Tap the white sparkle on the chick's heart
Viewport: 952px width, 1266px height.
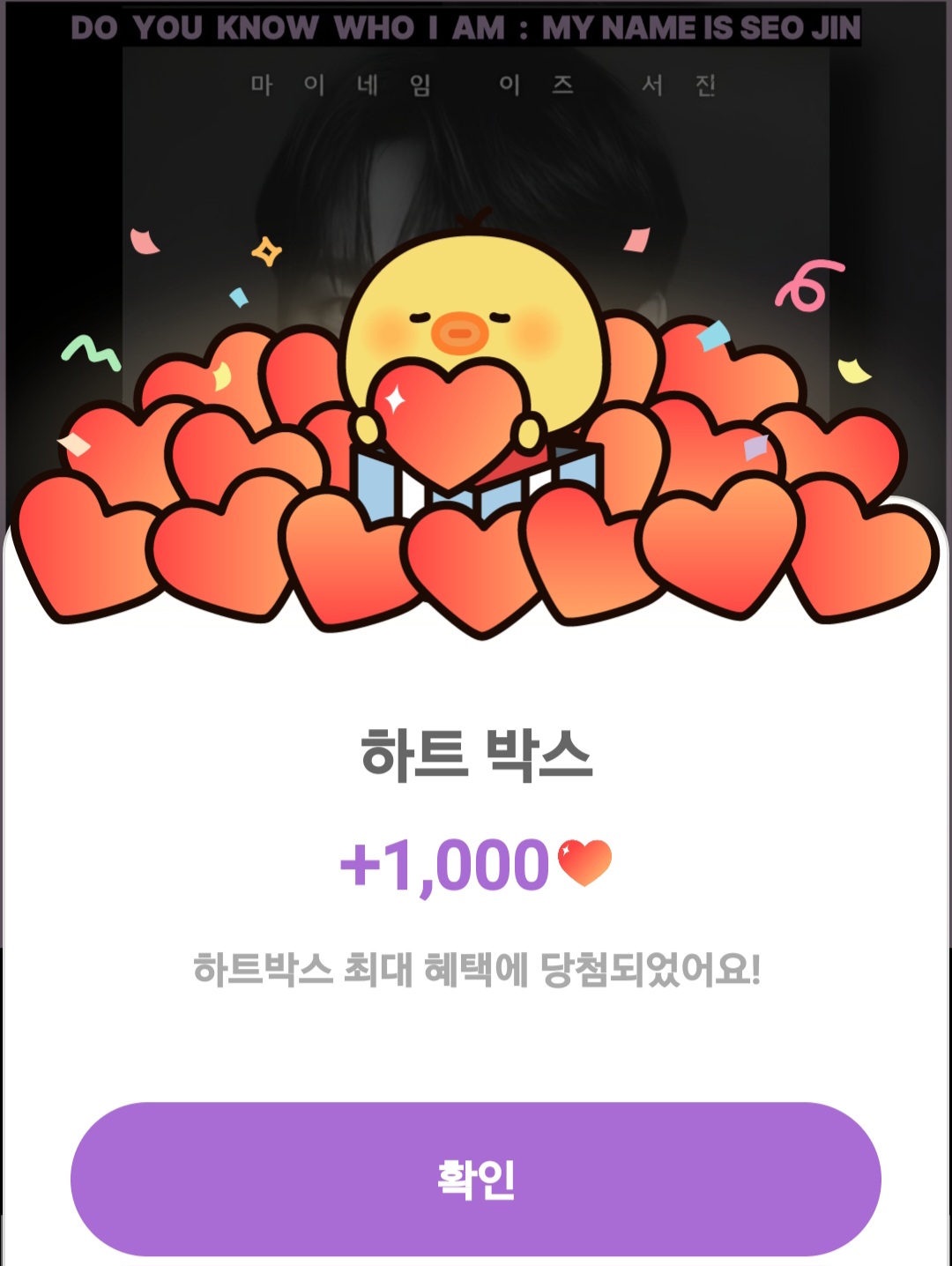(396, 399)
